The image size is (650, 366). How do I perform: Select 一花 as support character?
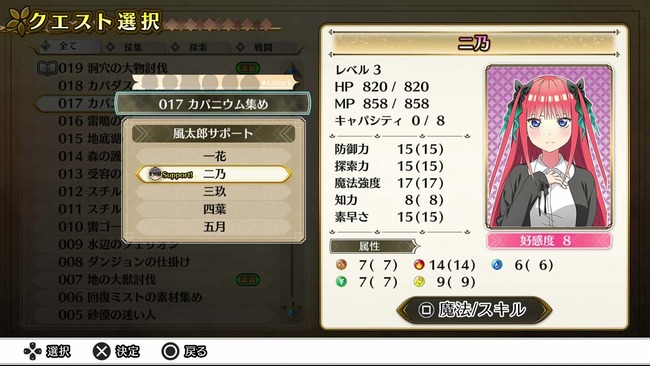point(213,156)
